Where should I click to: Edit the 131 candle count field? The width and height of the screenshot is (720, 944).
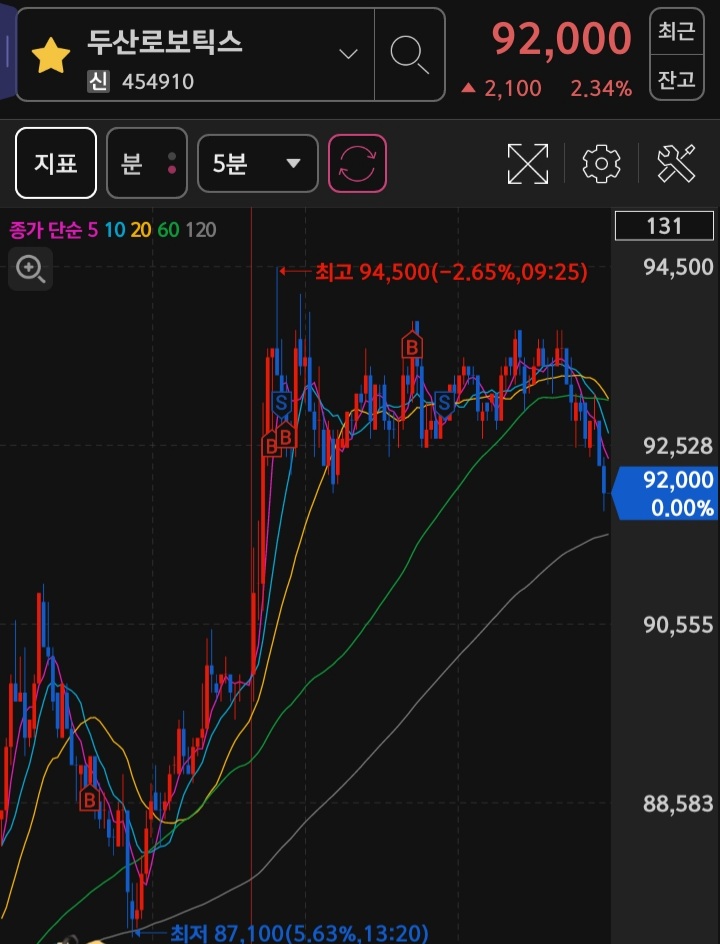(665, 226)
